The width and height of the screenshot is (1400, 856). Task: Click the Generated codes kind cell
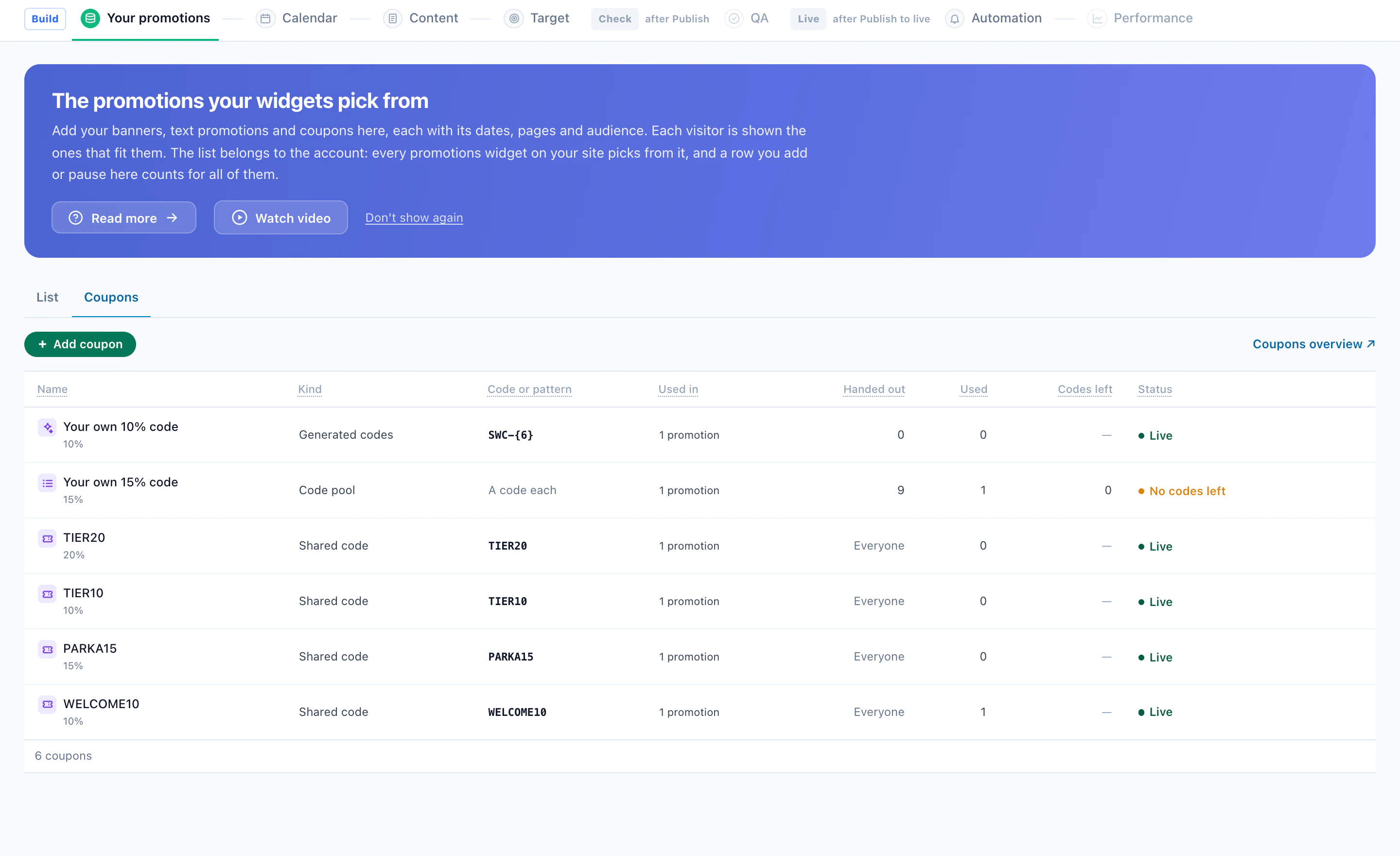(x=346, y=435)
